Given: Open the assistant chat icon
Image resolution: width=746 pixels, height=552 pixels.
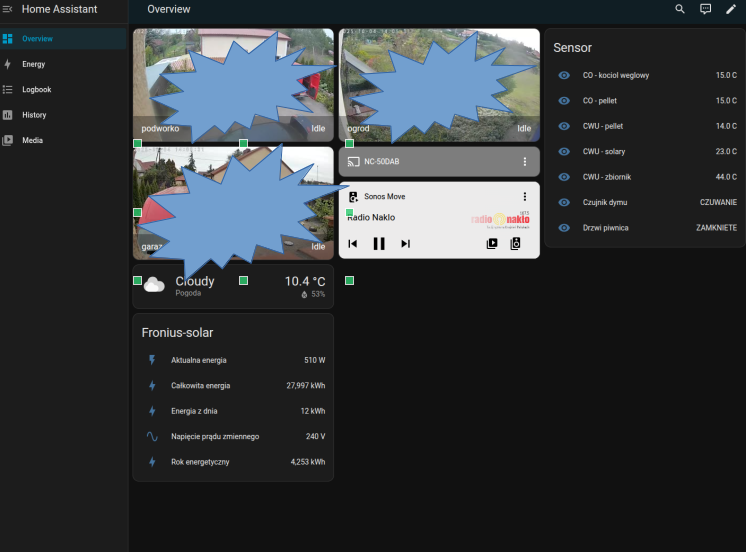Looking at the screenshot, I should click(x=705, y=9).
